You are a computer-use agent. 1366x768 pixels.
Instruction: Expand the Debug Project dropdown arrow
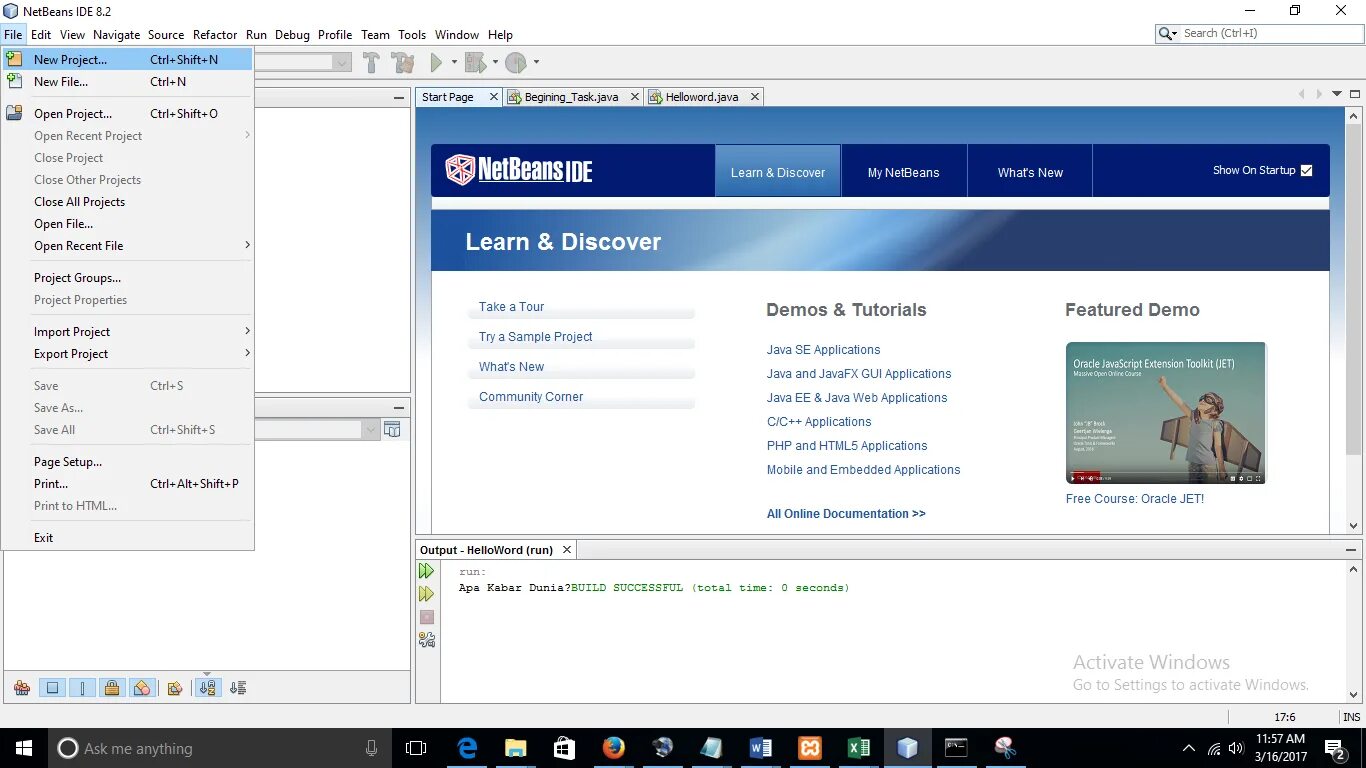point(495,63)
